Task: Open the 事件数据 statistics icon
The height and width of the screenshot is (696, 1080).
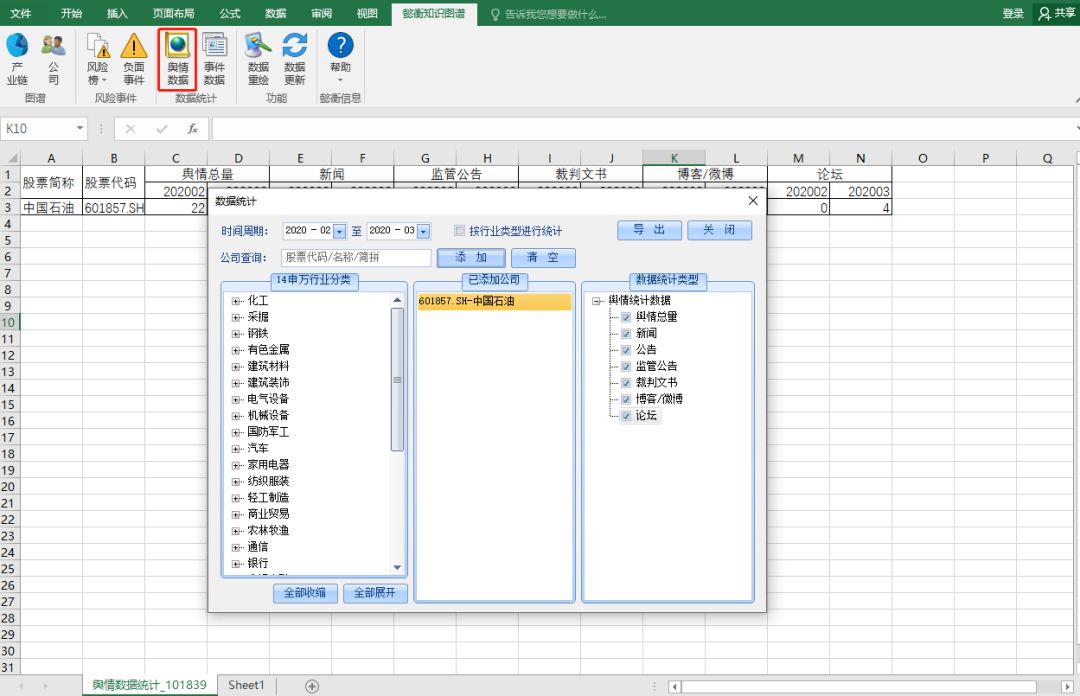Action: coord(215,58)
